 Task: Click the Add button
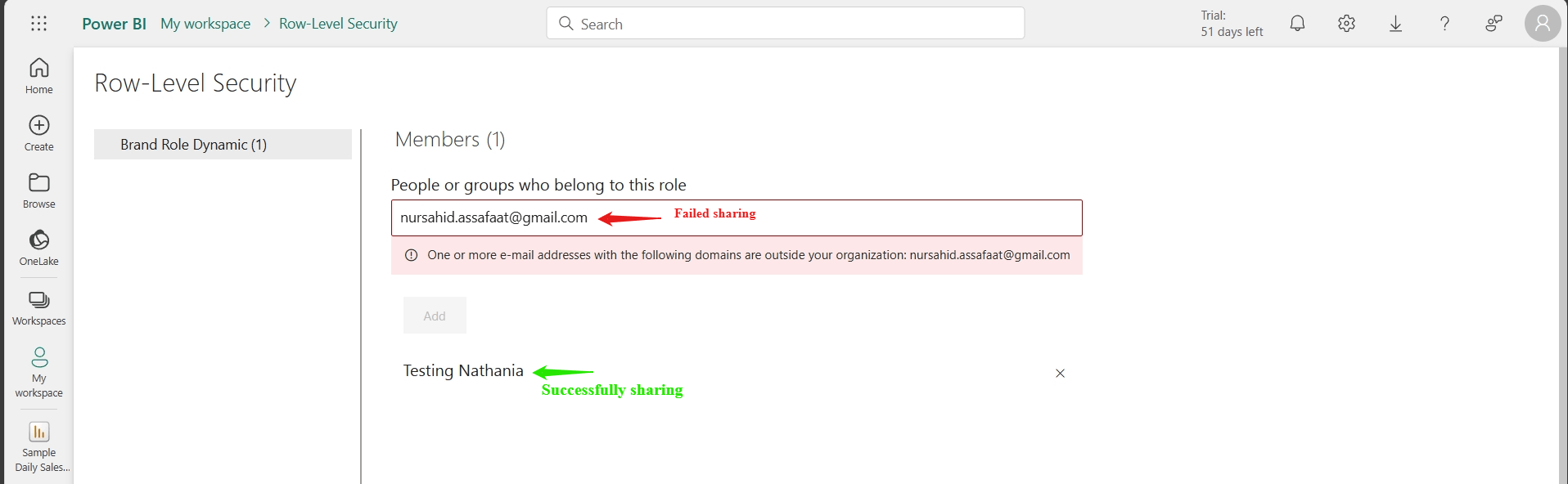click(435, 316)
